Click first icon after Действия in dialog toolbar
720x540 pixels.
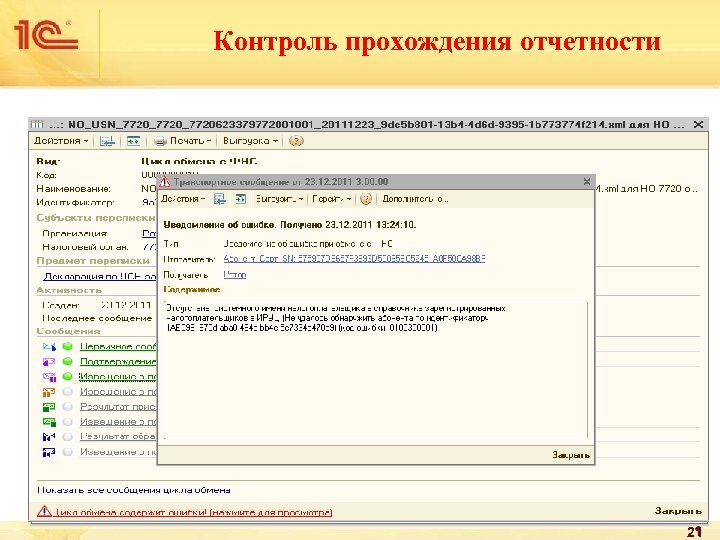coord(220,199)
